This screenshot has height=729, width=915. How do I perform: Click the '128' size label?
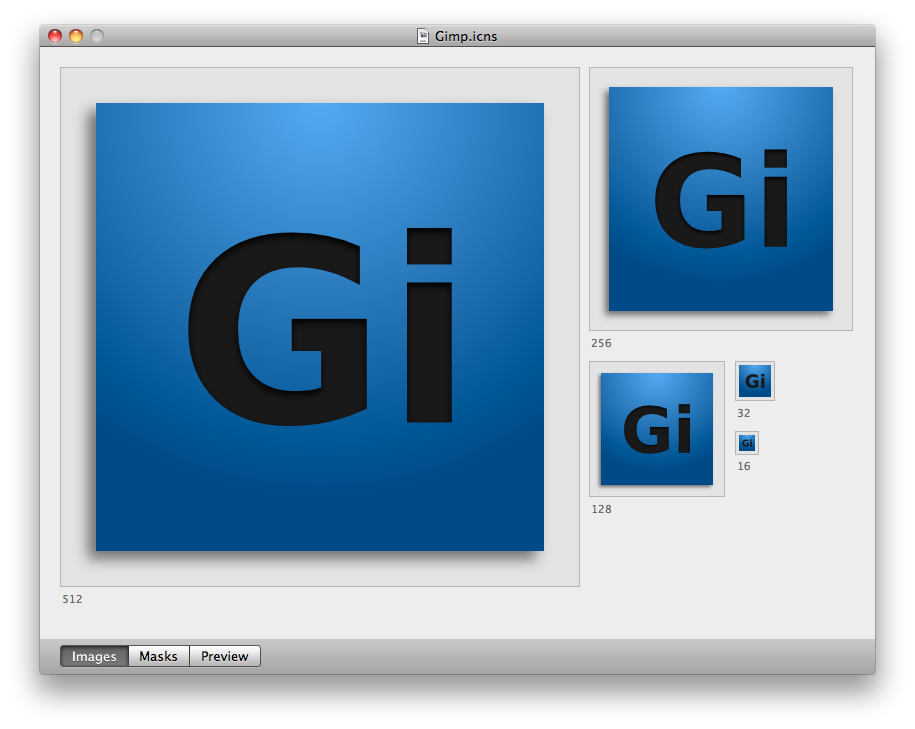tap(600, 509)
